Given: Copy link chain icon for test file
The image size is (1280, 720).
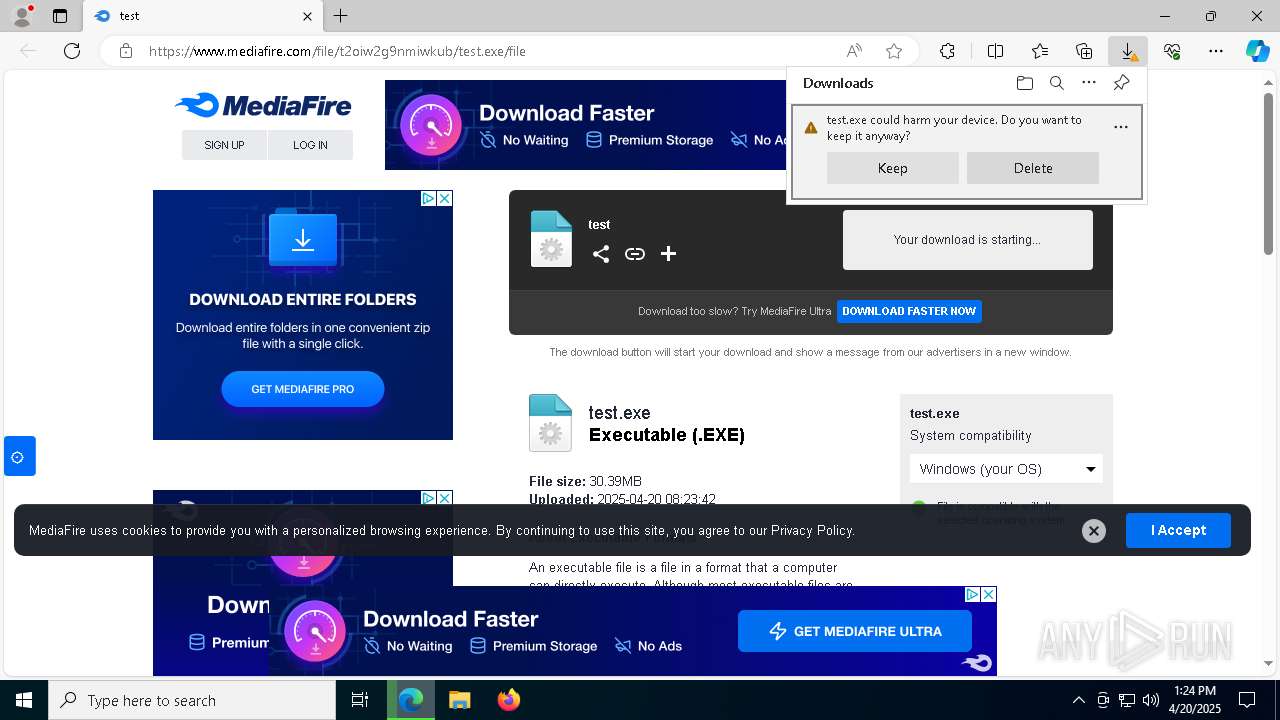Looking at the screenshot, I should 635,254.
